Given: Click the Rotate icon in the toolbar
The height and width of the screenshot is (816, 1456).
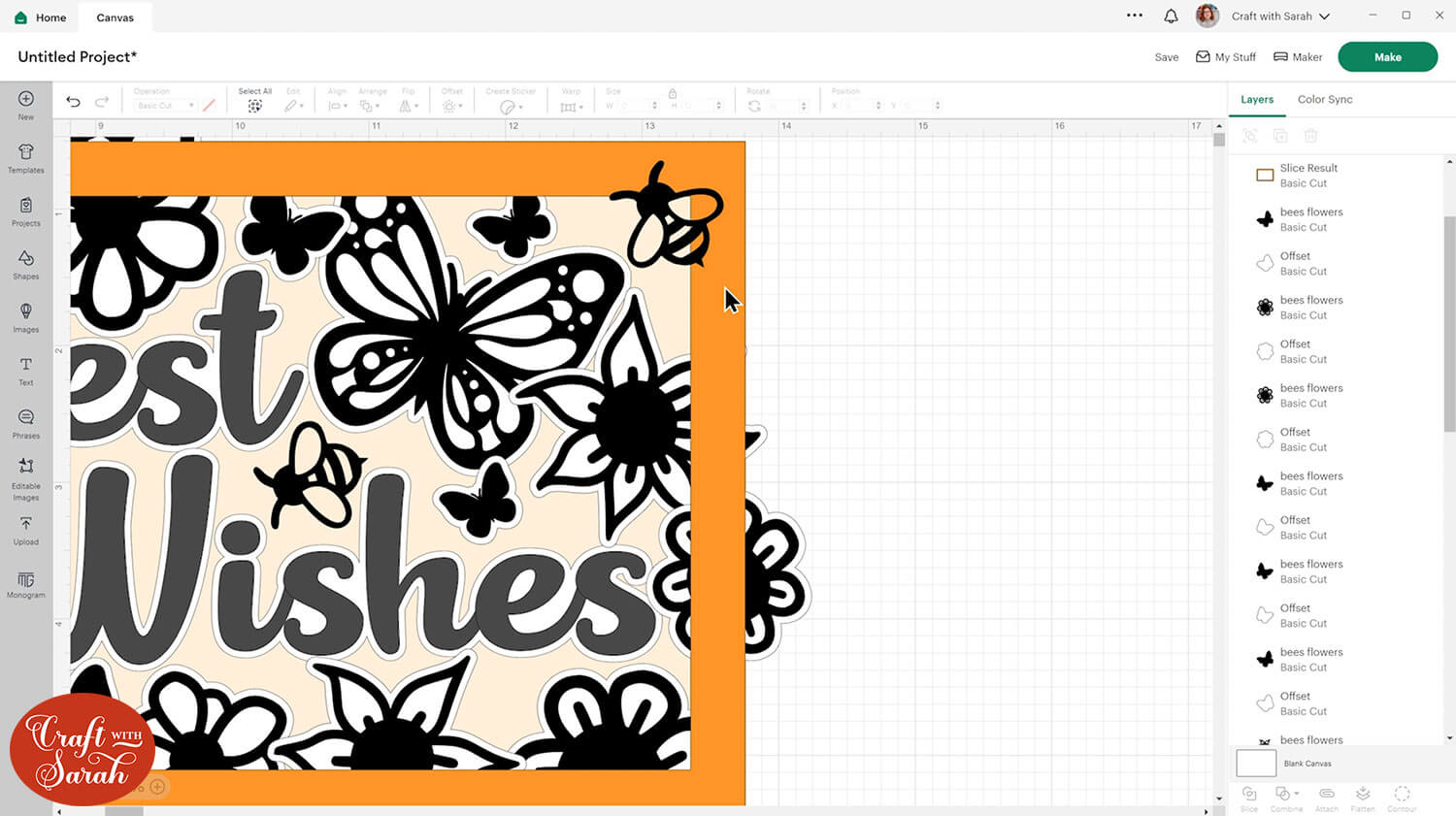Looking at the screenshot, I should coord(754,106).
